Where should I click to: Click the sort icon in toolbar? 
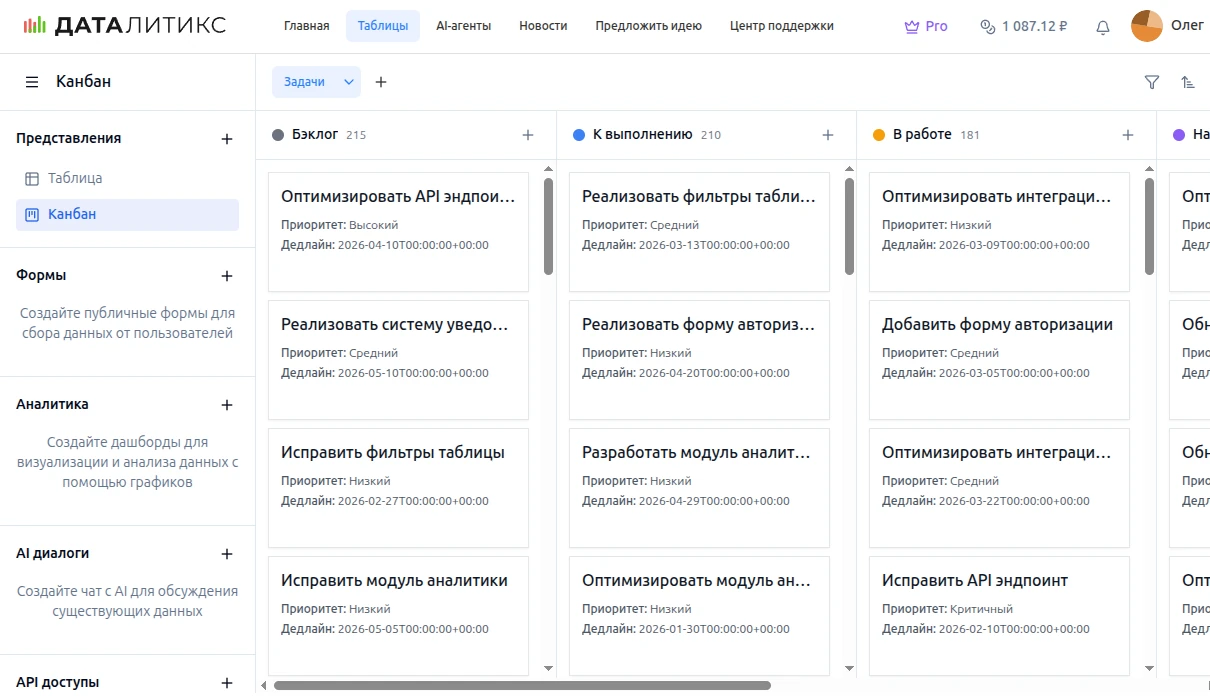[x=1188, y=82]
